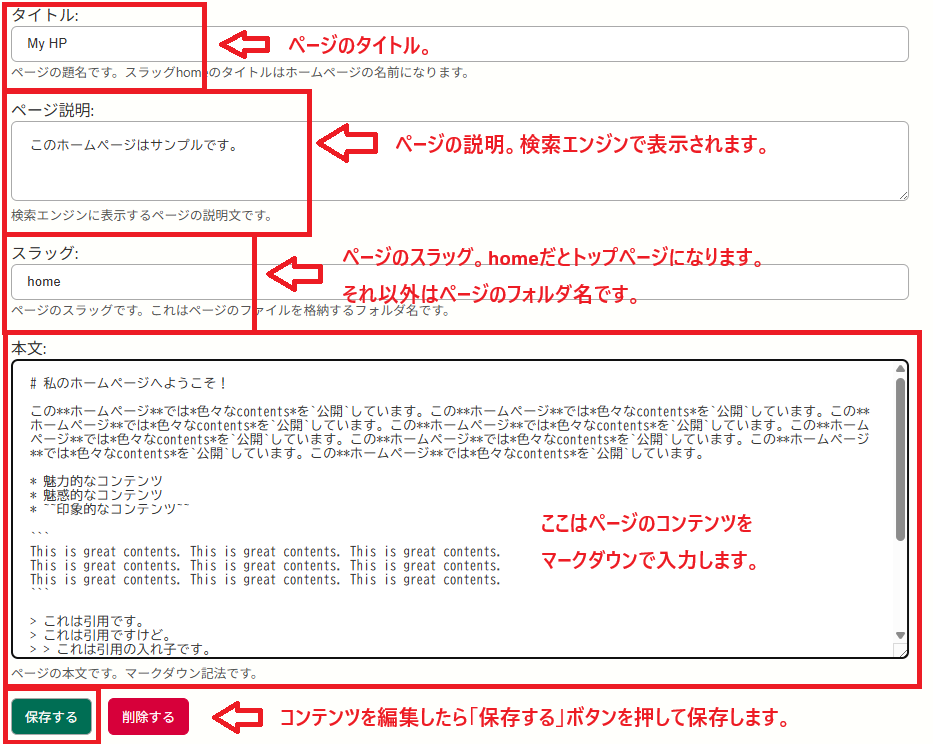Click the 保存する save button

(x=51, y=717)
